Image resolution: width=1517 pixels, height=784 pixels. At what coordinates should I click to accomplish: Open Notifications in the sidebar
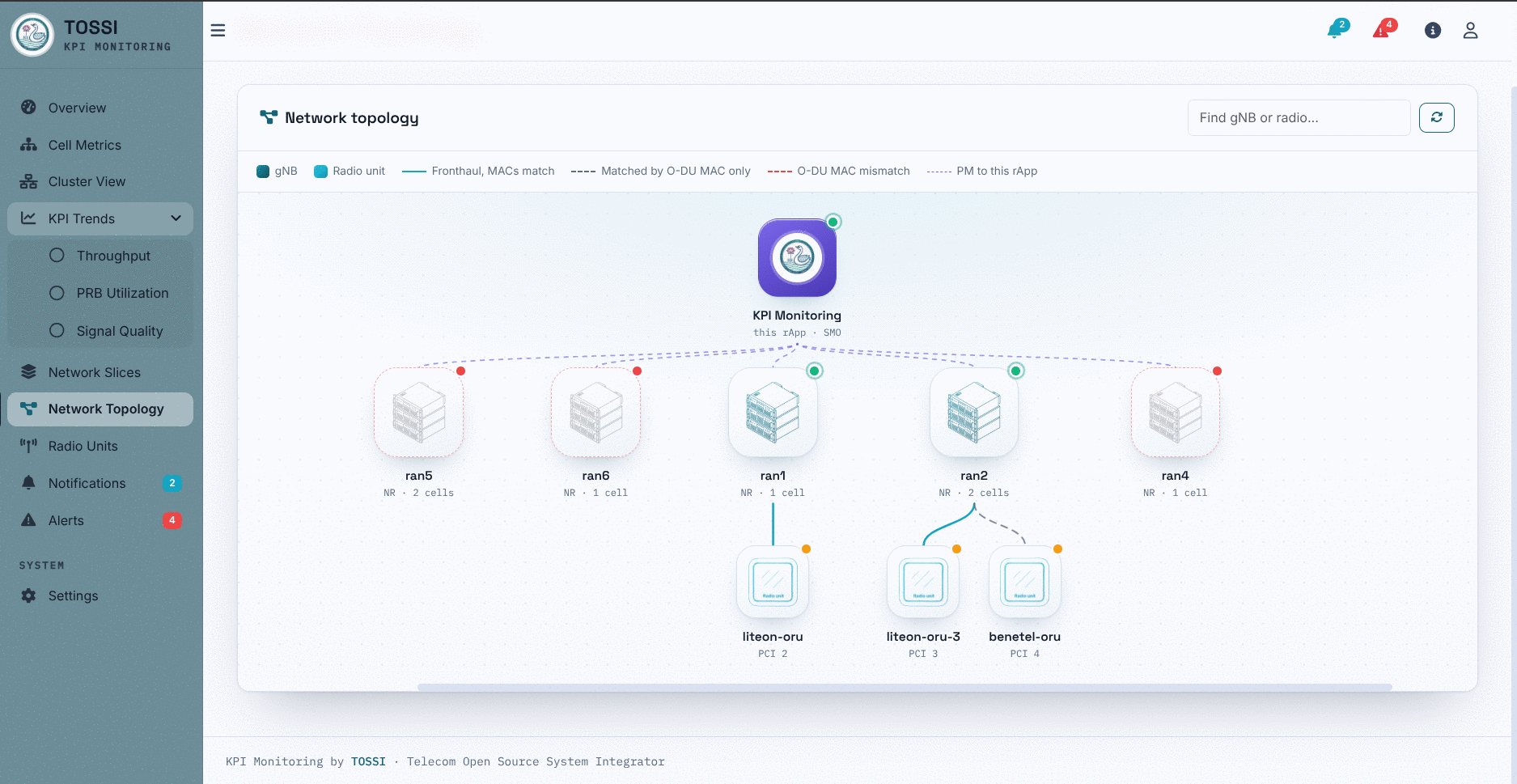[100, 483]
